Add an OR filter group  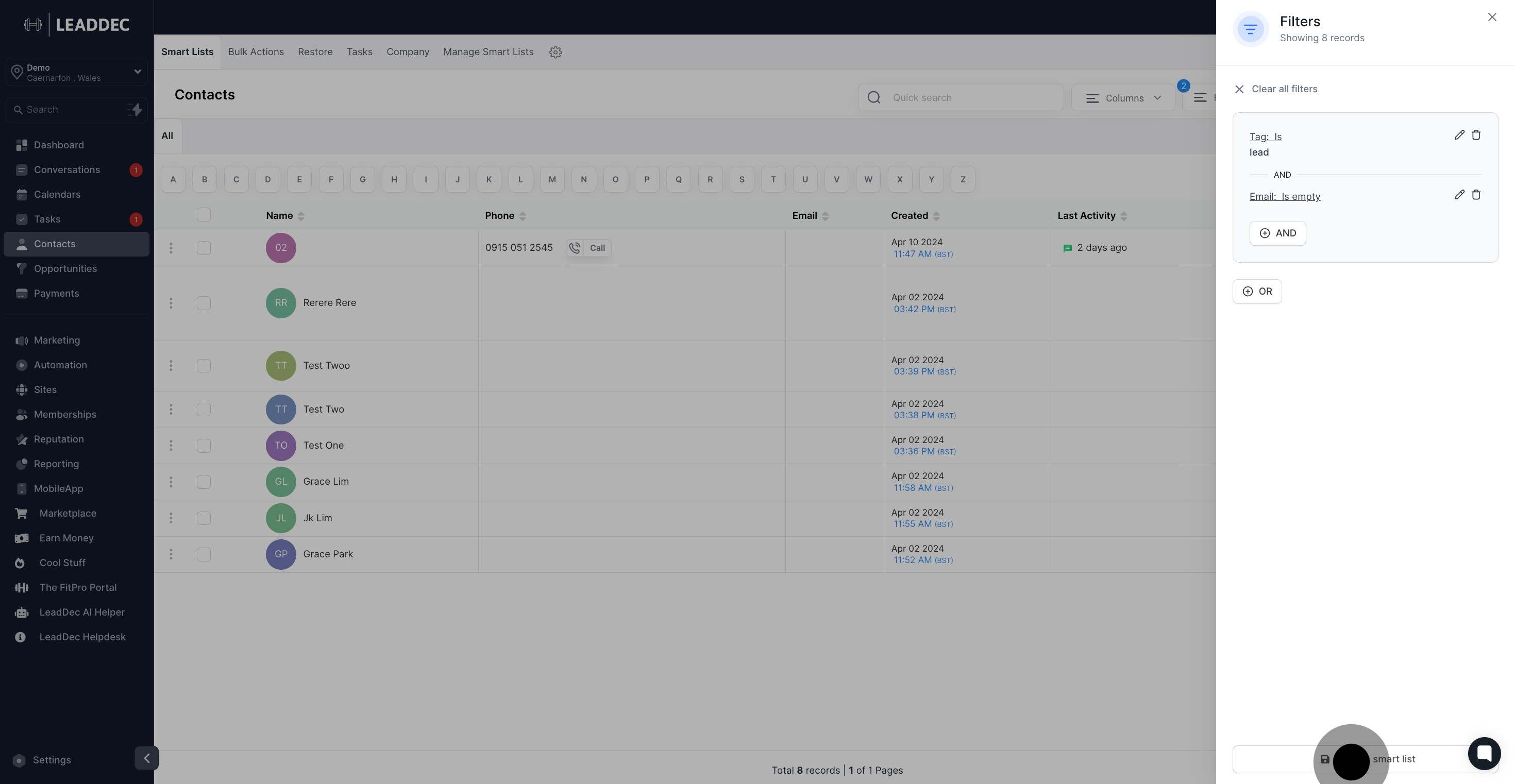coord(1257,292)
